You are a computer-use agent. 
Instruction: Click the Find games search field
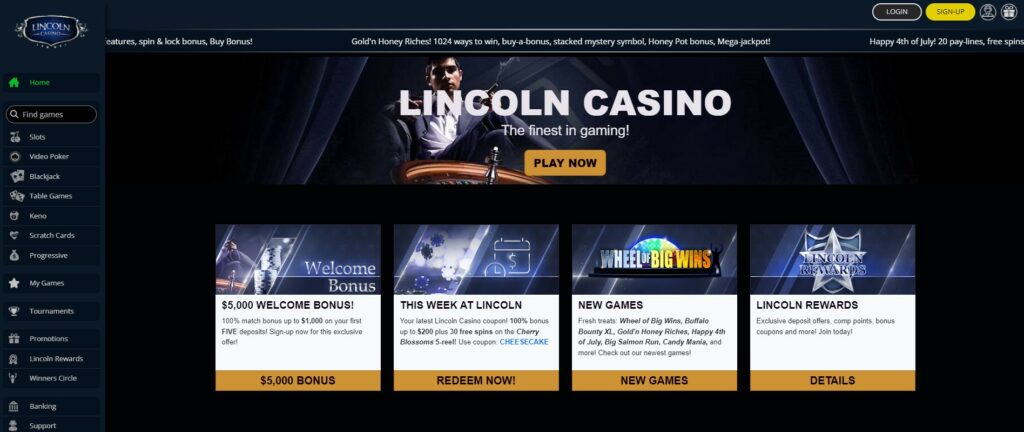point(52,114)
